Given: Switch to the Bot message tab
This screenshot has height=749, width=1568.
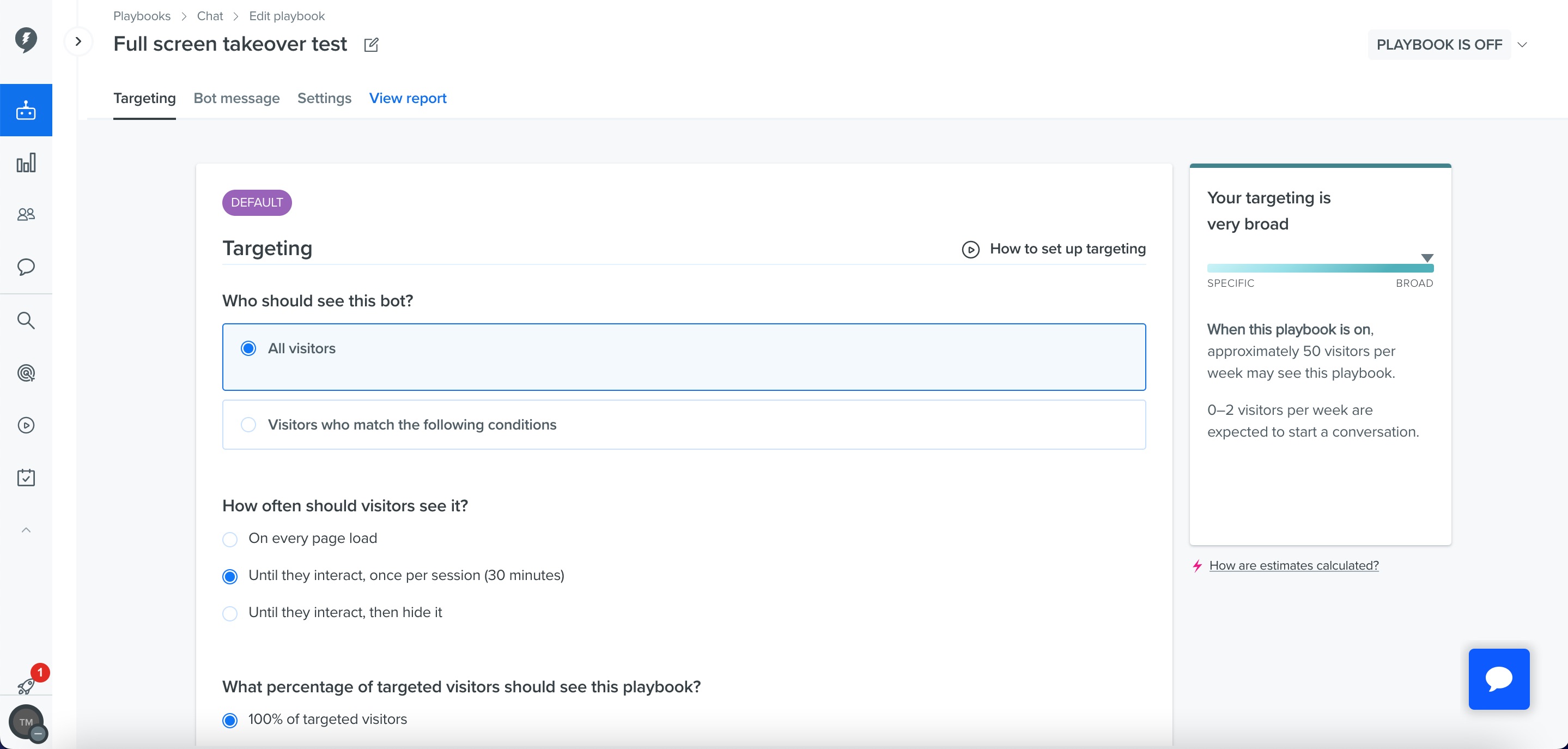Looking at the screenshot, I should (236, 98).
